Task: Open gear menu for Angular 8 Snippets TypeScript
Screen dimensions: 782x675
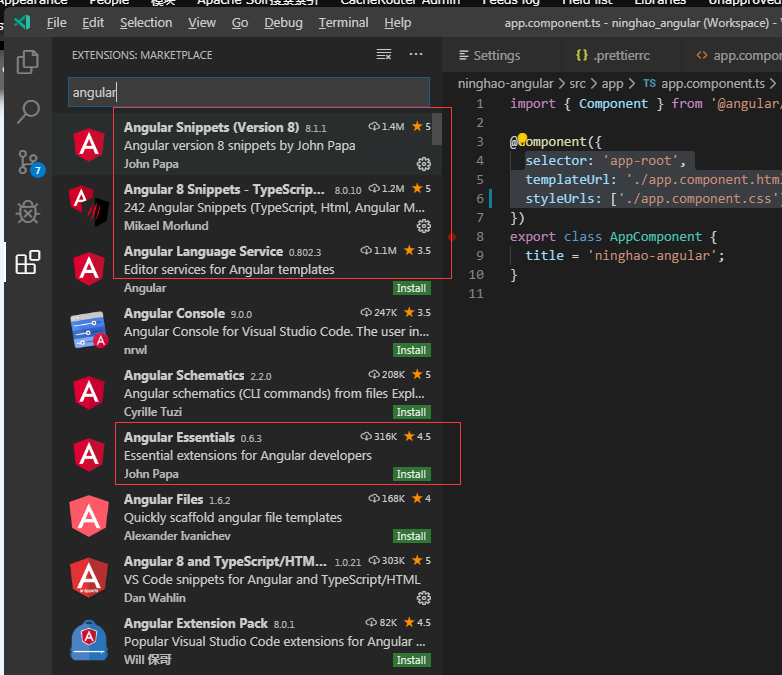Action: pyautogui.click(x=423, y=226)
